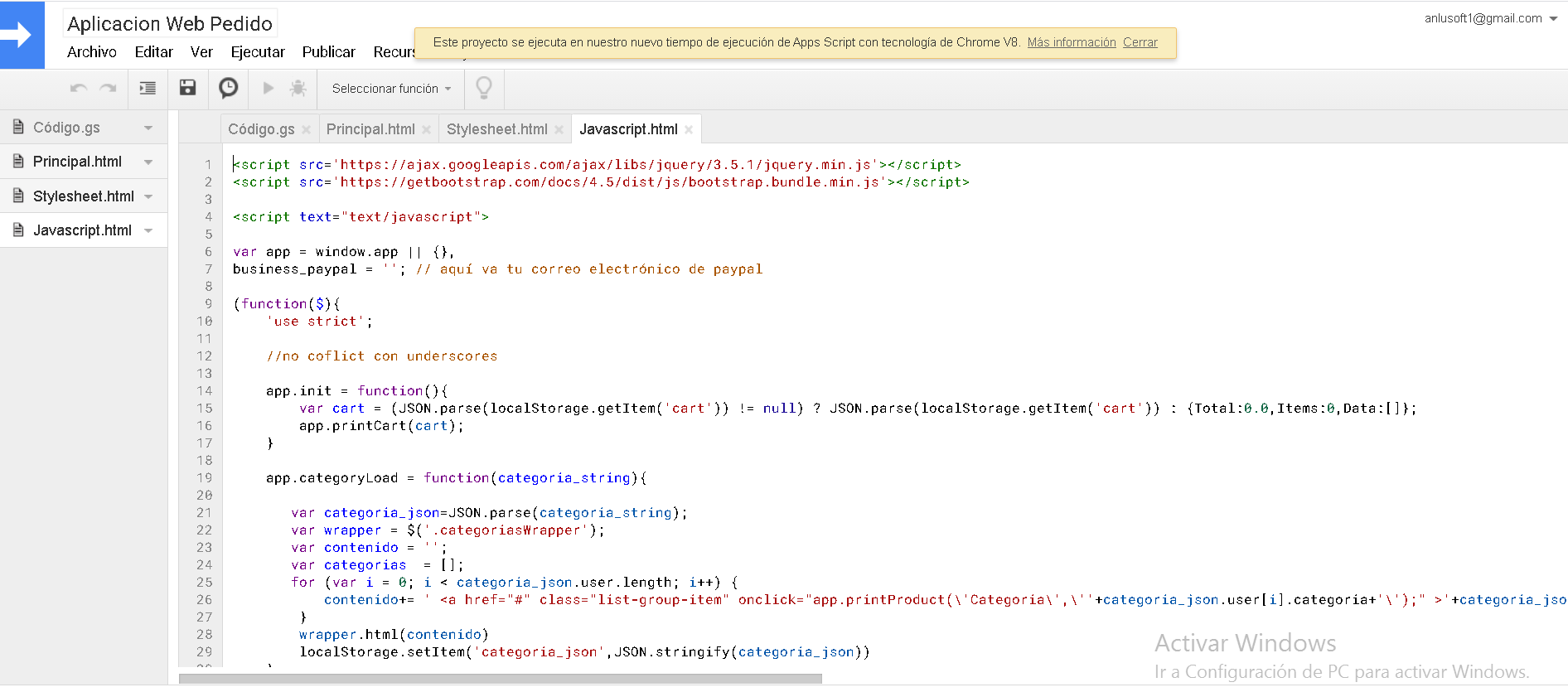Switch to the Stylesheet.html editor tab
This screenshot has height=692, width=1568.
pyautogui.click(x=497, y=129)
